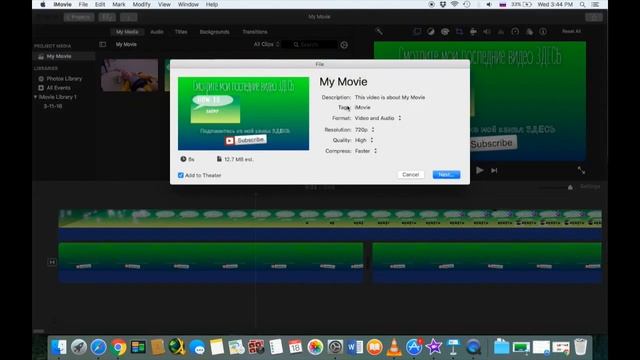The height and width of the screenshot is (360, 640).
Task: Go back to Projects
Action: (79, 17)
